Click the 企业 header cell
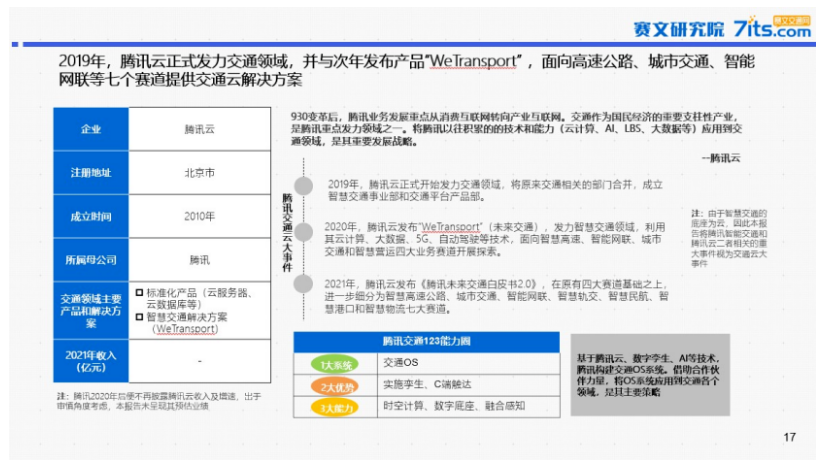 [91, 129]
